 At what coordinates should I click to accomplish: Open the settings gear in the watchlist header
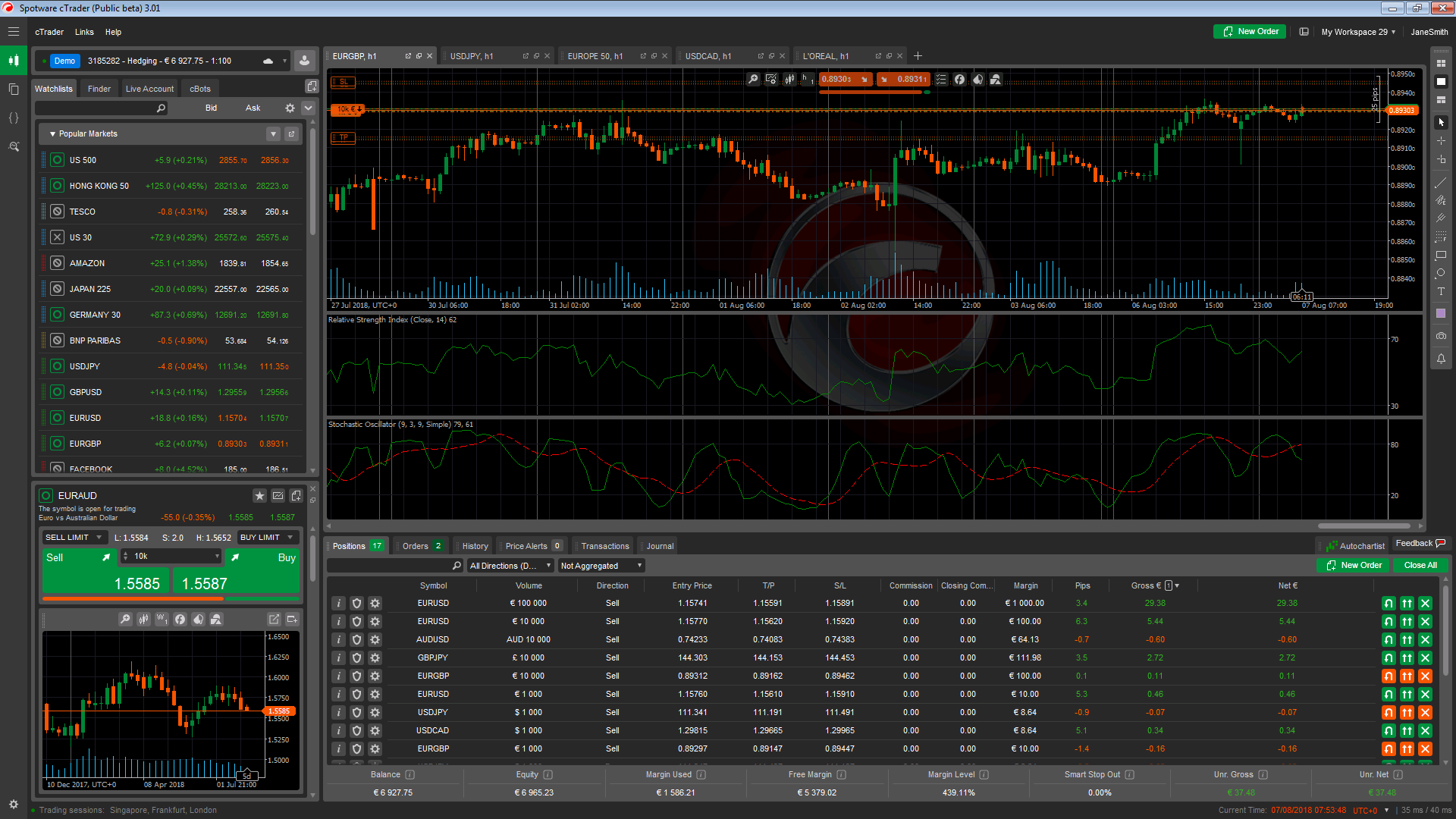tap(290, 108)
